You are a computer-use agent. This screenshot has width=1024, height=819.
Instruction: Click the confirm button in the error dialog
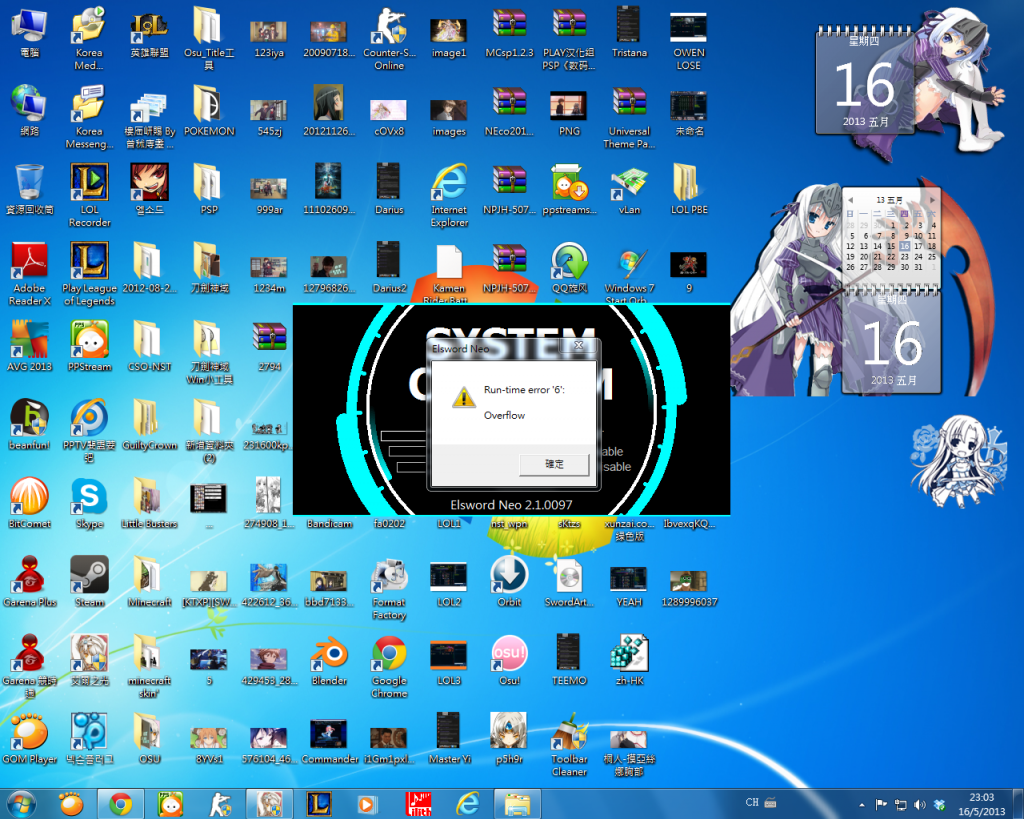(x=554, y=464)
